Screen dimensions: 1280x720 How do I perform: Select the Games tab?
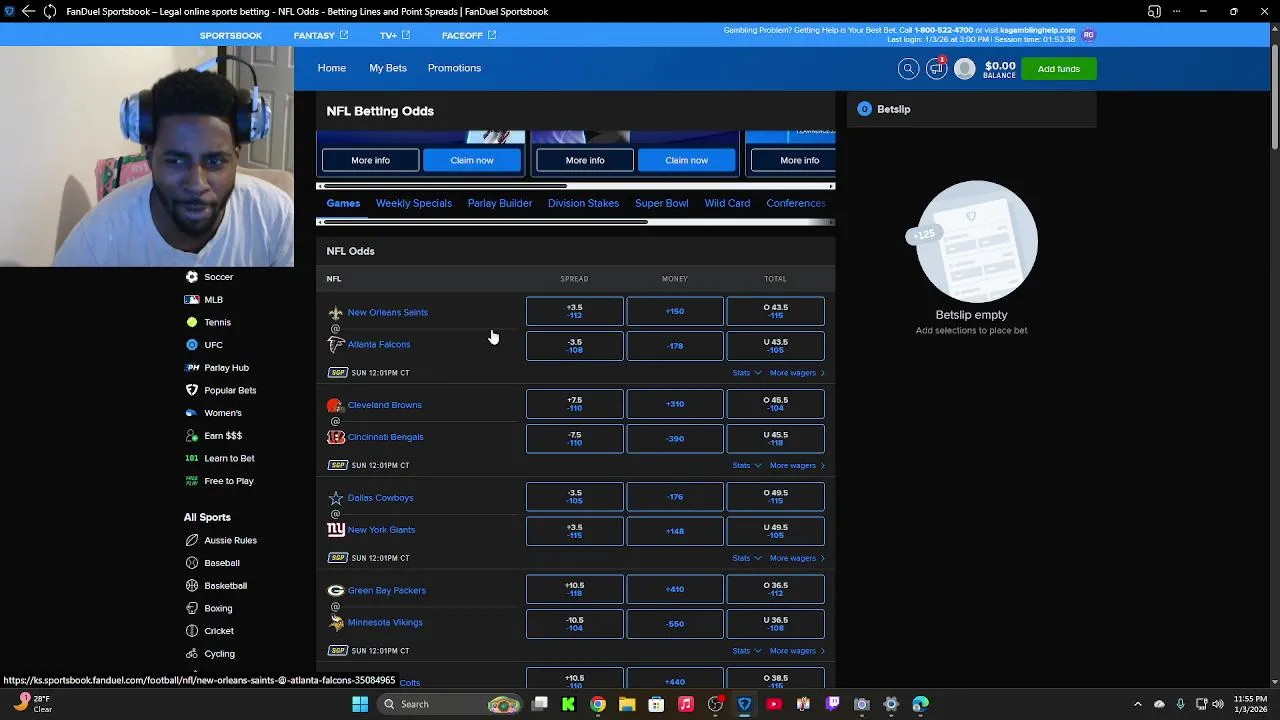[343, 203]
